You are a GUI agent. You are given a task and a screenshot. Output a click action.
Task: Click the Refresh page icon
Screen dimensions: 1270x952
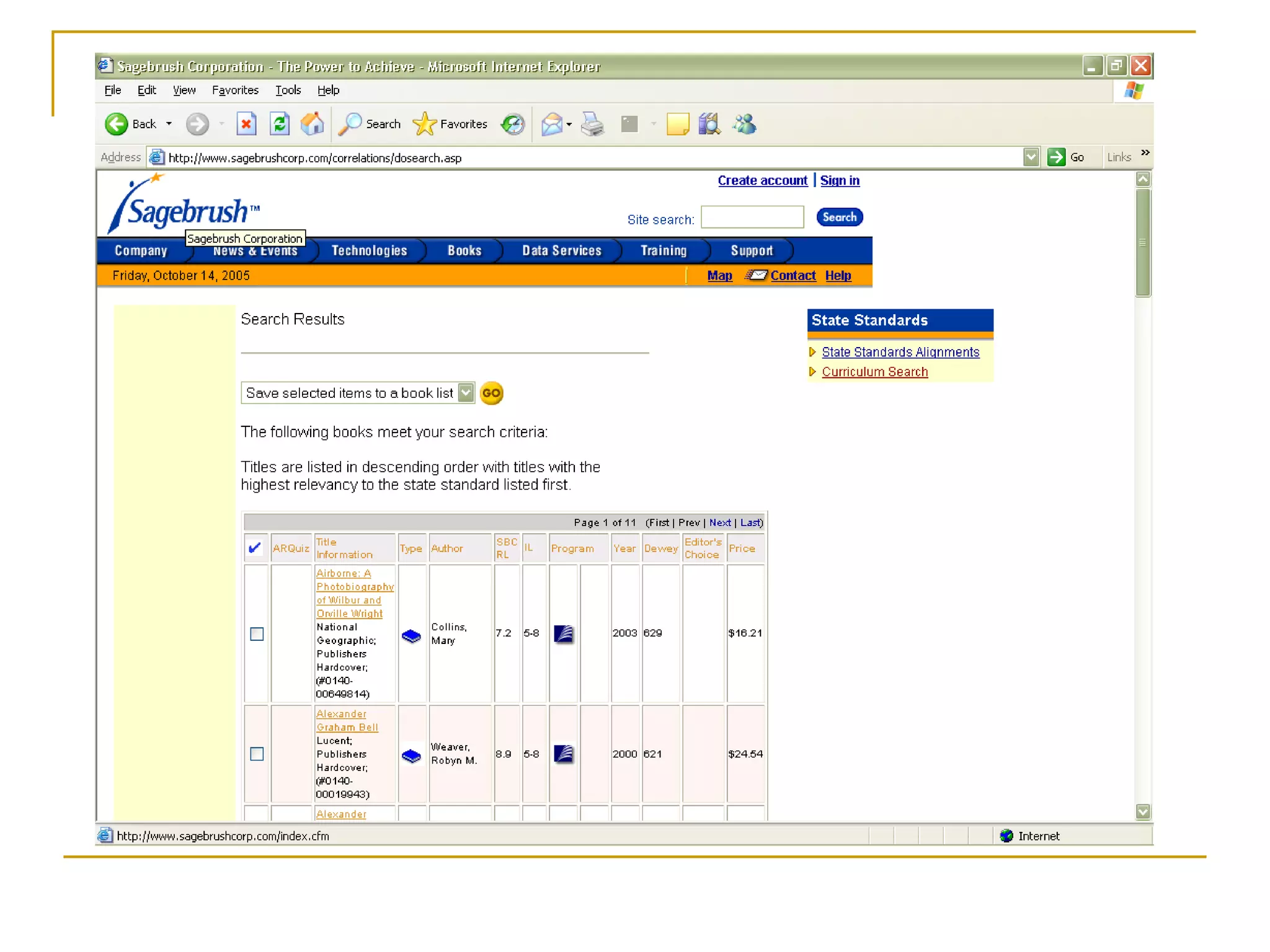[280, 124]
